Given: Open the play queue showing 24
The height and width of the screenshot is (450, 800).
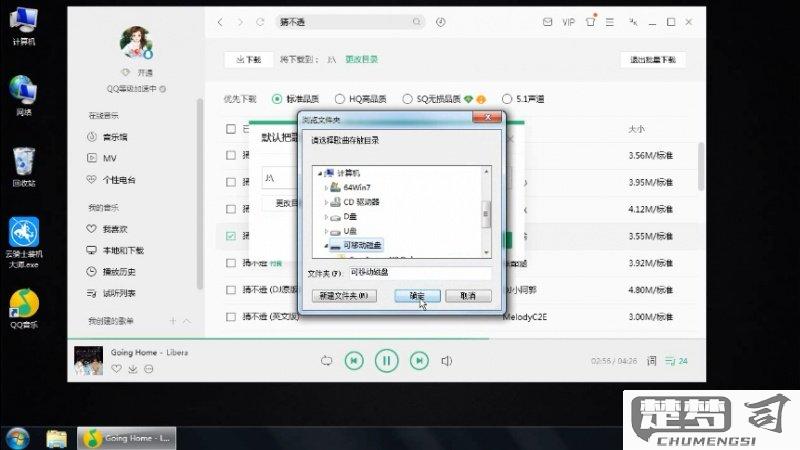Looking at the screenshot, I should click(x=677, y=361).
